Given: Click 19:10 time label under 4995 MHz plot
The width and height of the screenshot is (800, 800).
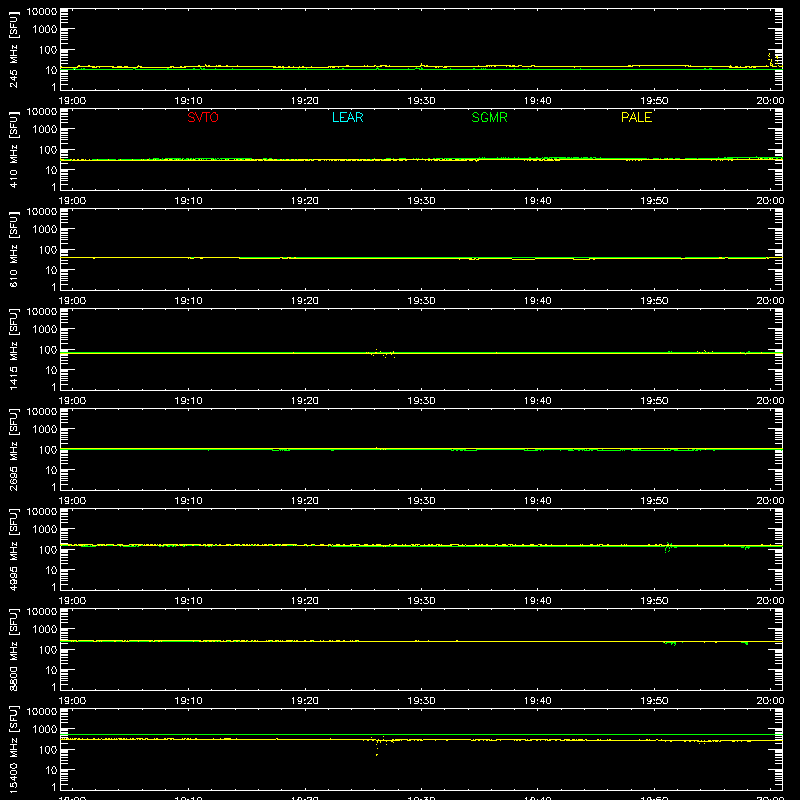Looking at the screenshot, I should [189, 601].
